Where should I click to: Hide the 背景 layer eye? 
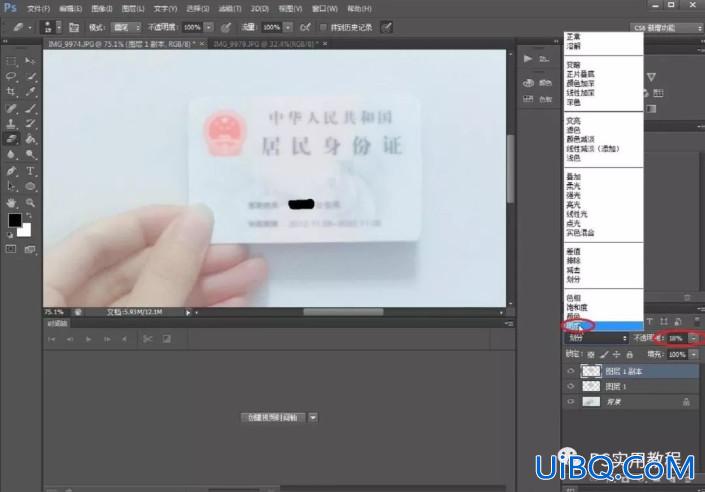571,402
